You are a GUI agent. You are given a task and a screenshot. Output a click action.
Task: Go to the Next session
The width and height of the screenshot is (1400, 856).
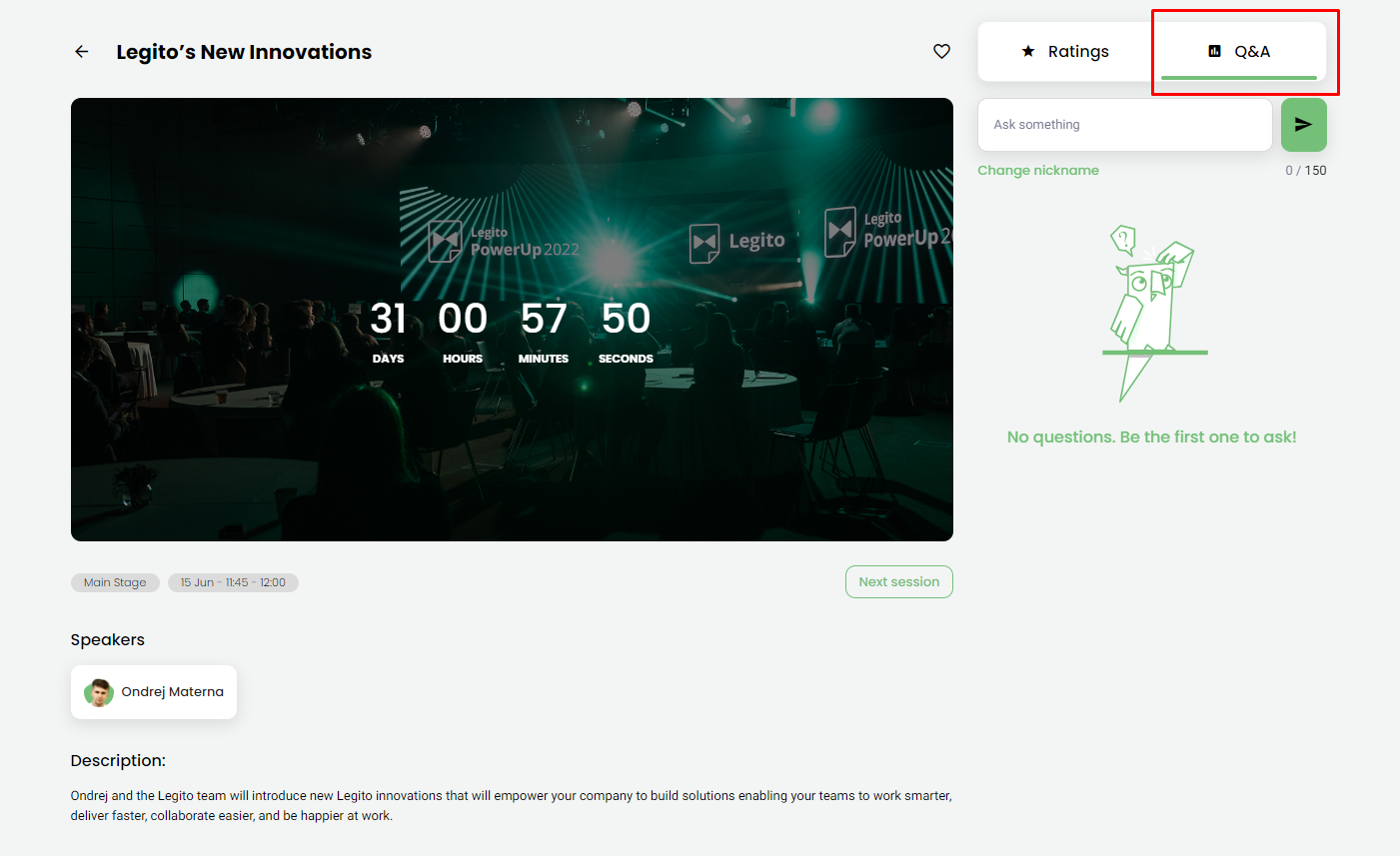[x=898, y=582]
